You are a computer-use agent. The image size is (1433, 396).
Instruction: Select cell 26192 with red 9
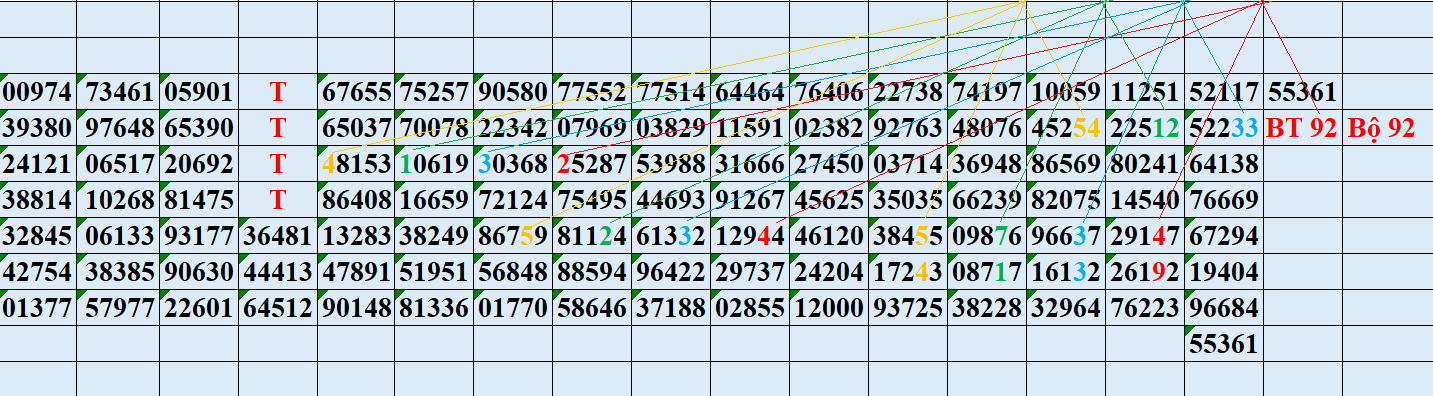1145,272
